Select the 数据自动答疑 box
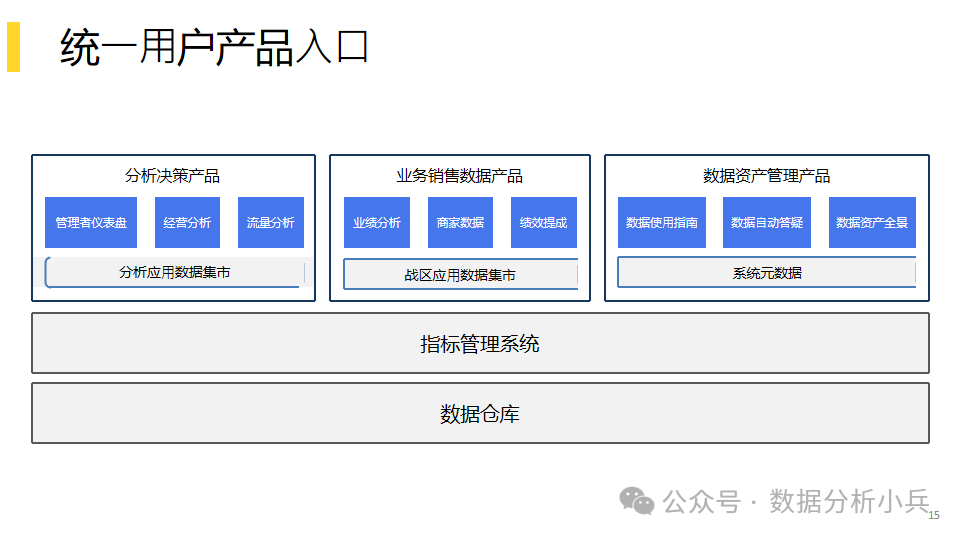This screenshot has width=960, height=540. 767,222
